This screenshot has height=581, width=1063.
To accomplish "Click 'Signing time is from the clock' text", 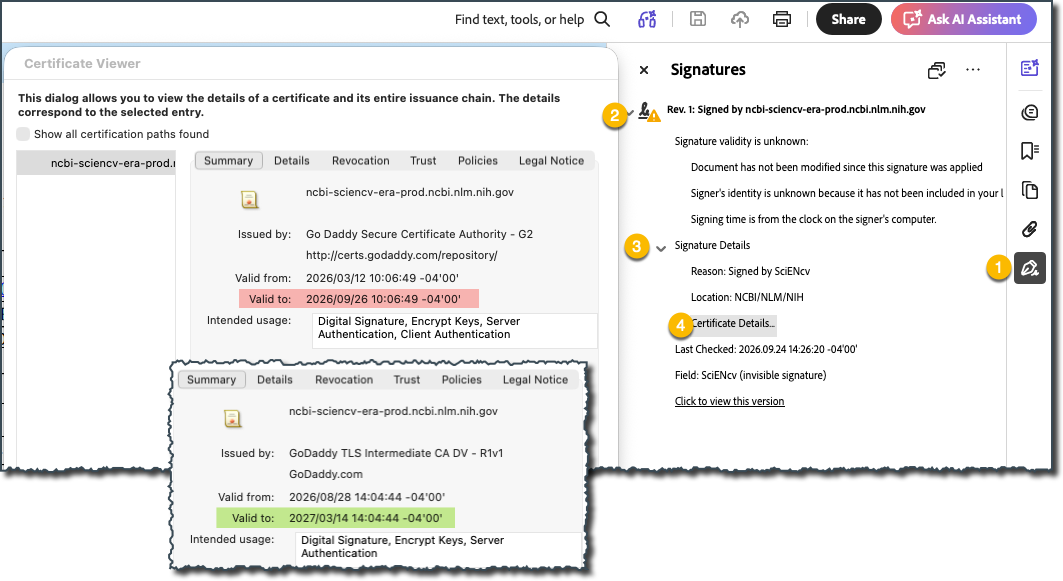I will (x=814, y=219).
